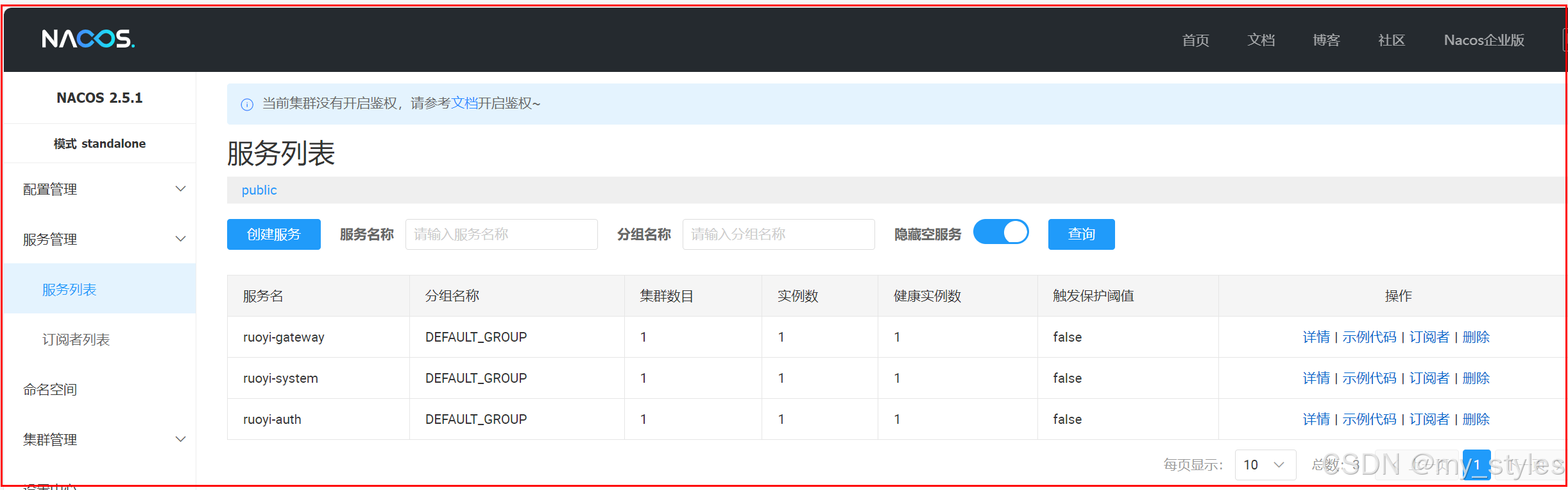Select 服务列表 in the sidebar

pyautogui.click(x=99, y=289)
